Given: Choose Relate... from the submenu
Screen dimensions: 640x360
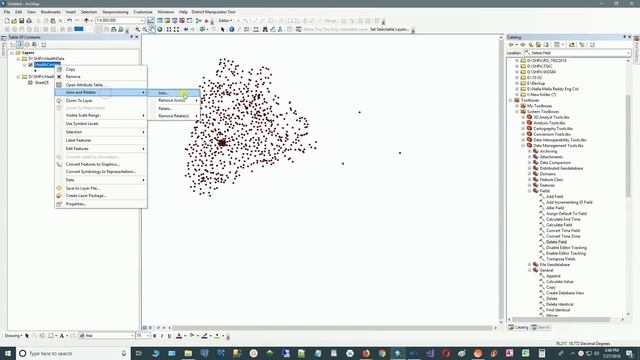Looking at the screenshot, I should point(173,109).
